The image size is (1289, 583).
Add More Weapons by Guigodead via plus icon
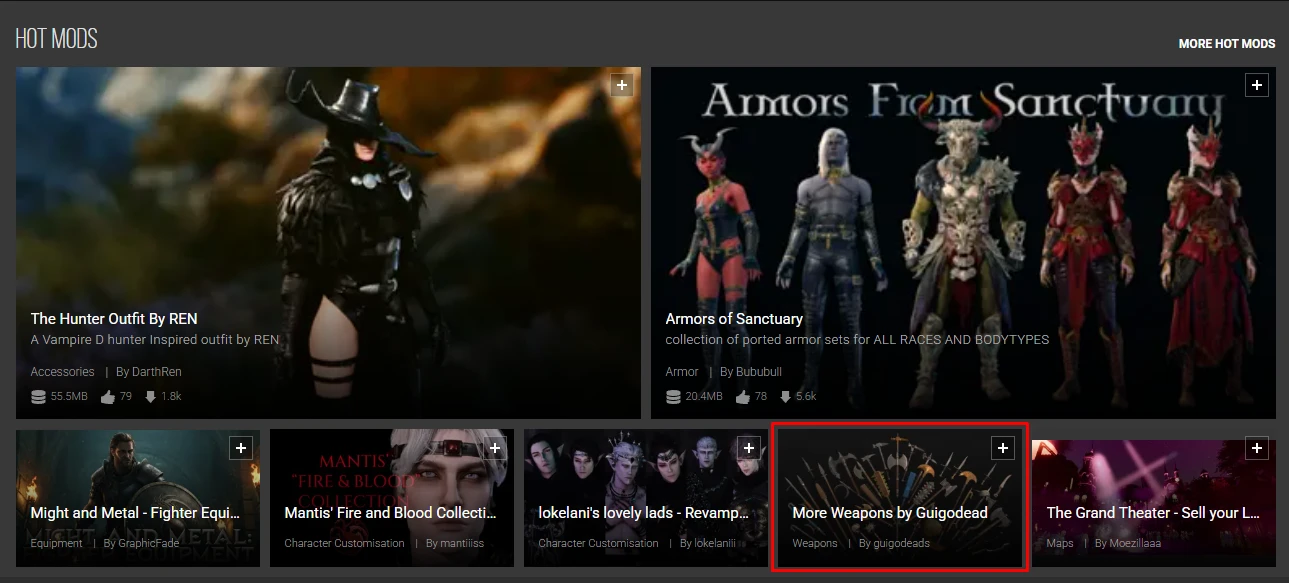[1003, 448]
